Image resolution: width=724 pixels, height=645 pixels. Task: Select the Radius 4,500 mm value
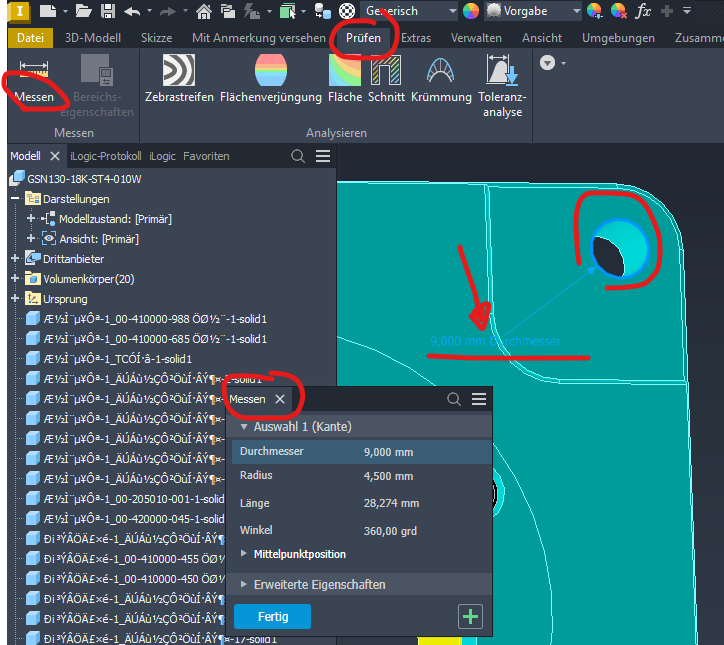[388, 476]
